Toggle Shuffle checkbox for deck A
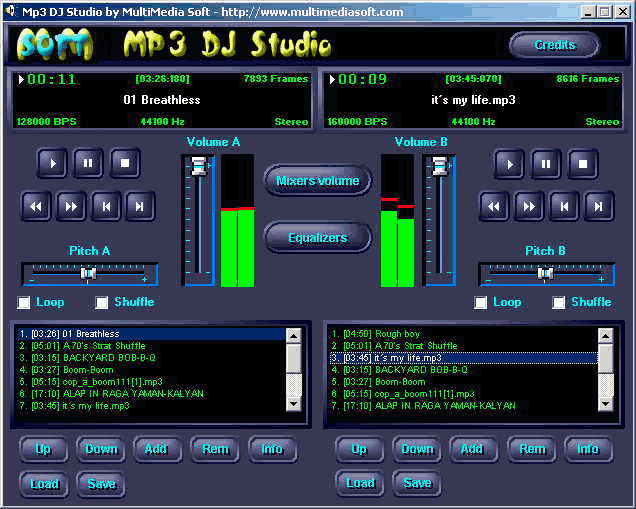Screen dimensions: 636x509 coord(102,302)
